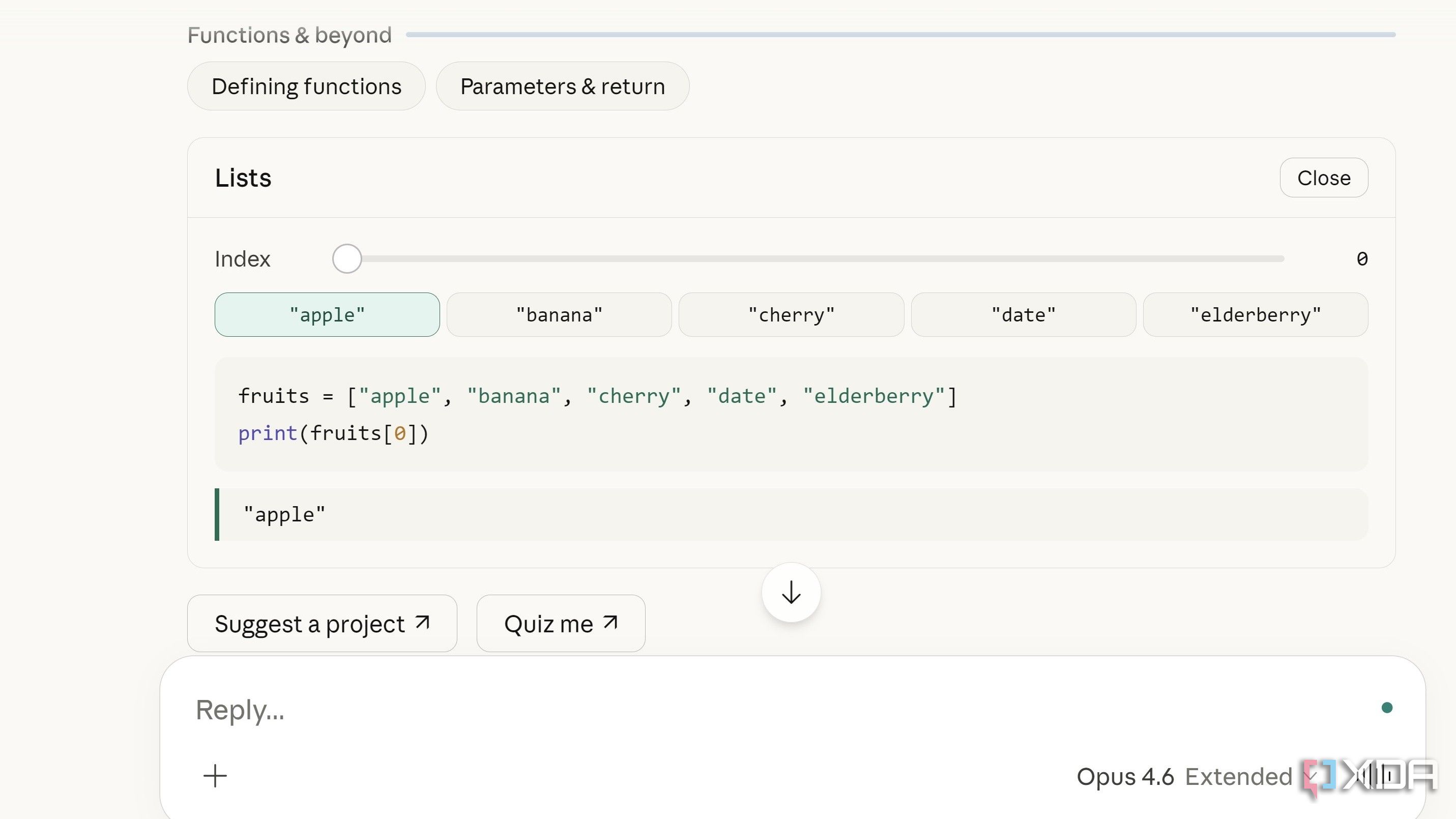Open Parameters & return topic
This screenshot has height=819, width=1456.
pyautogui.click(x=562, y=86)
